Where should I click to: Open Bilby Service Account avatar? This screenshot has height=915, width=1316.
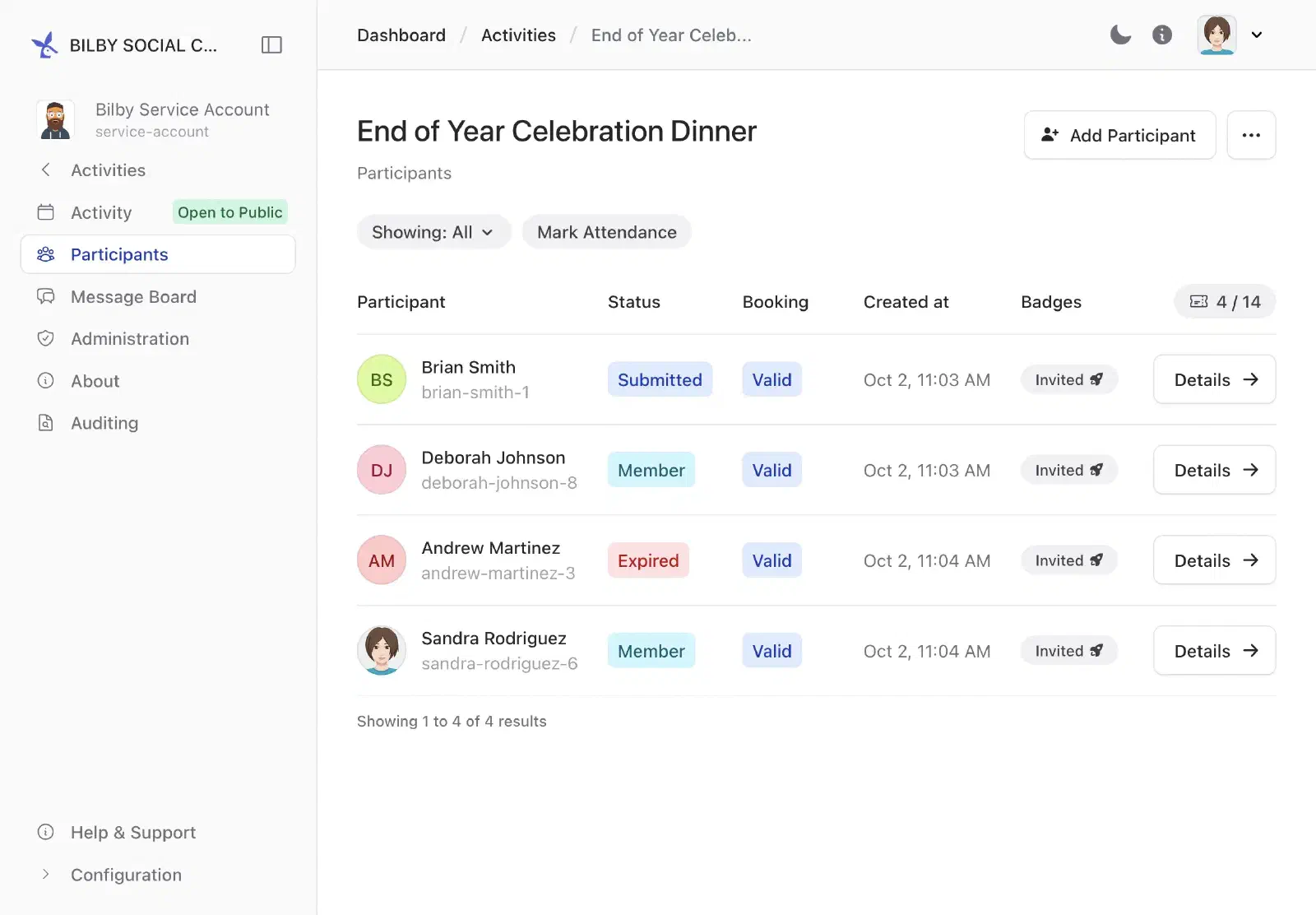click(x=55, y=119)
